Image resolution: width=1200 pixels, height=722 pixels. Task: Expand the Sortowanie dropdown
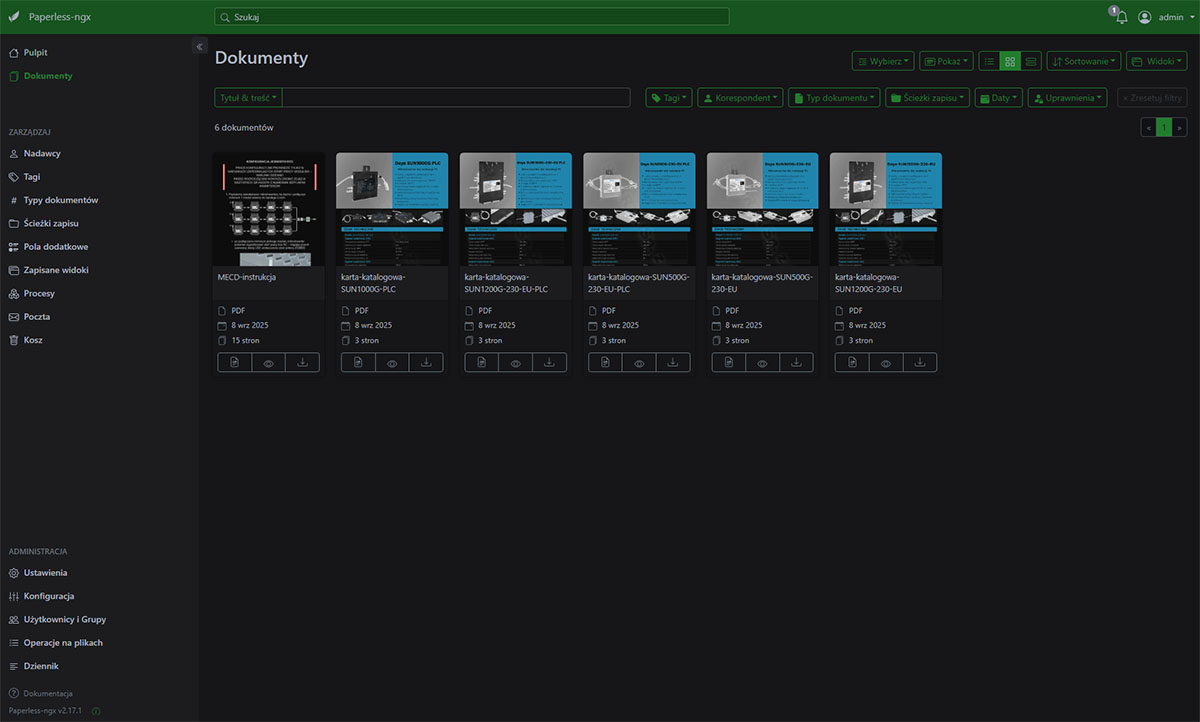pos(1083,61)
